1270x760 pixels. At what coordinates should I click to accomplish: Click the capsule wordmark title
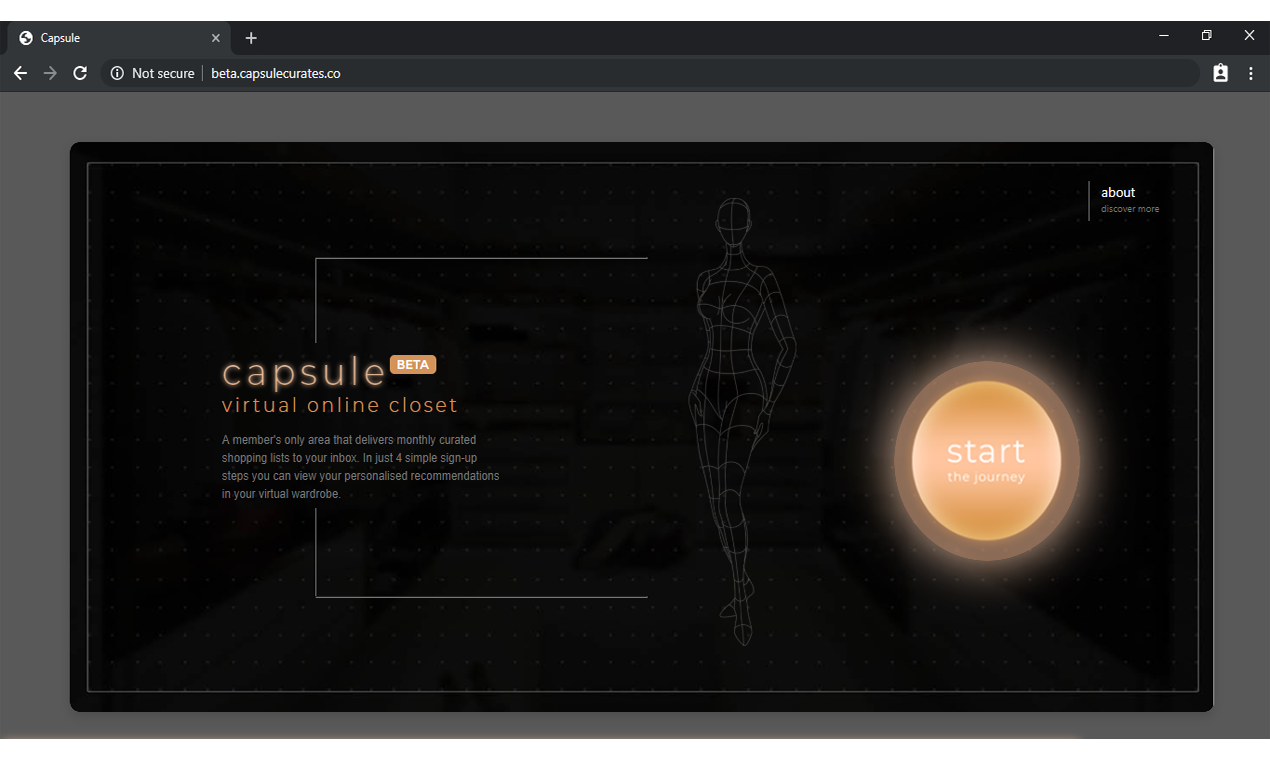click(303, 372)
